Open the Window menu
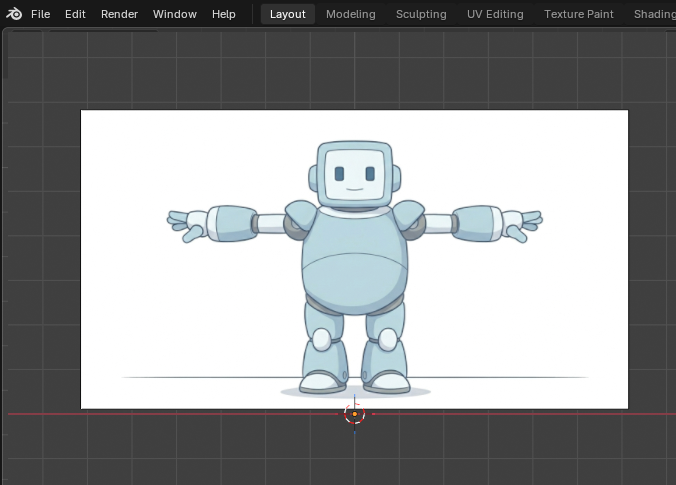The height and width of the screenshot is (485, 676). (175, 14)
